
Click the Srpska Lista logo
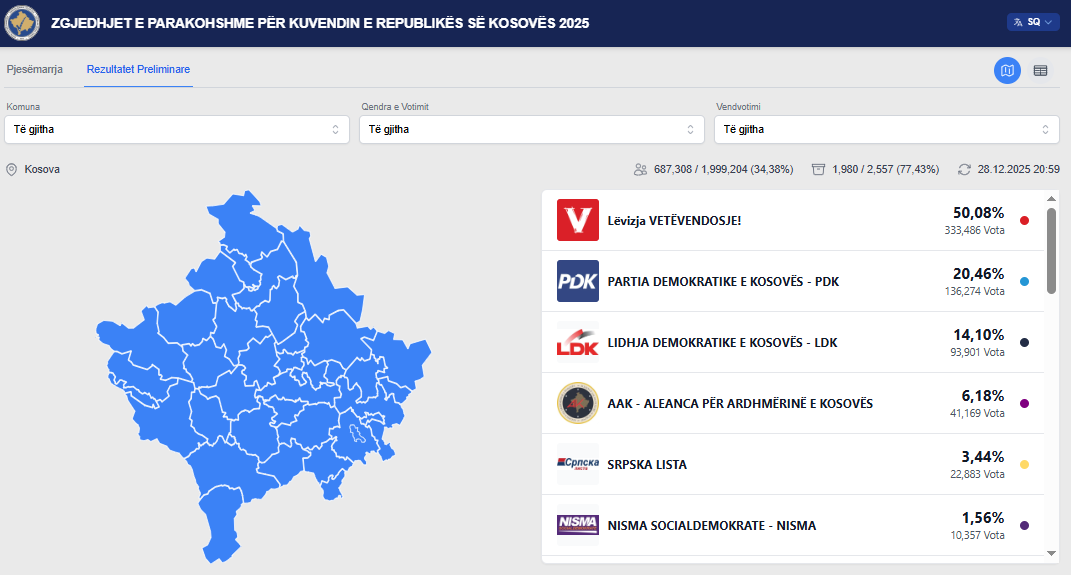577,464
